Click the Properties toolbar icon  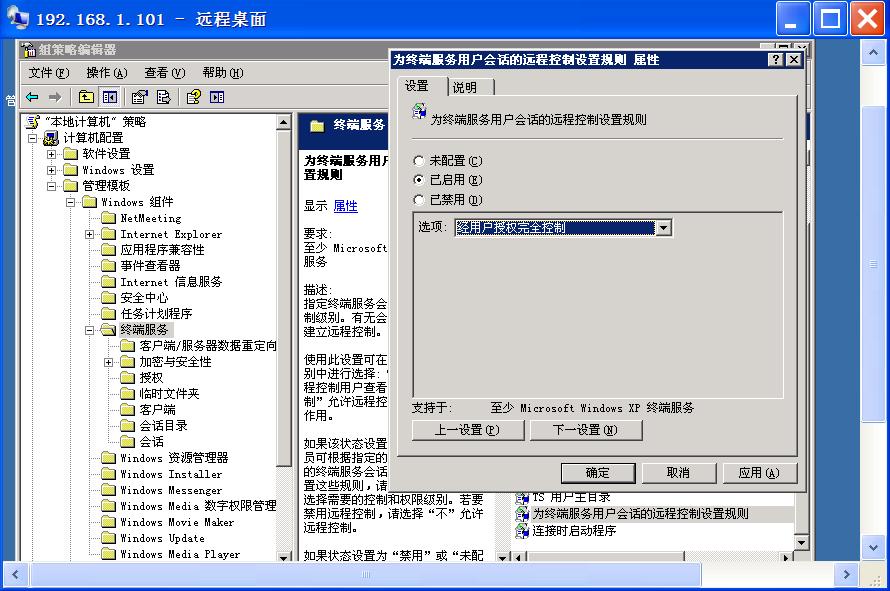[x=140, y=97]
